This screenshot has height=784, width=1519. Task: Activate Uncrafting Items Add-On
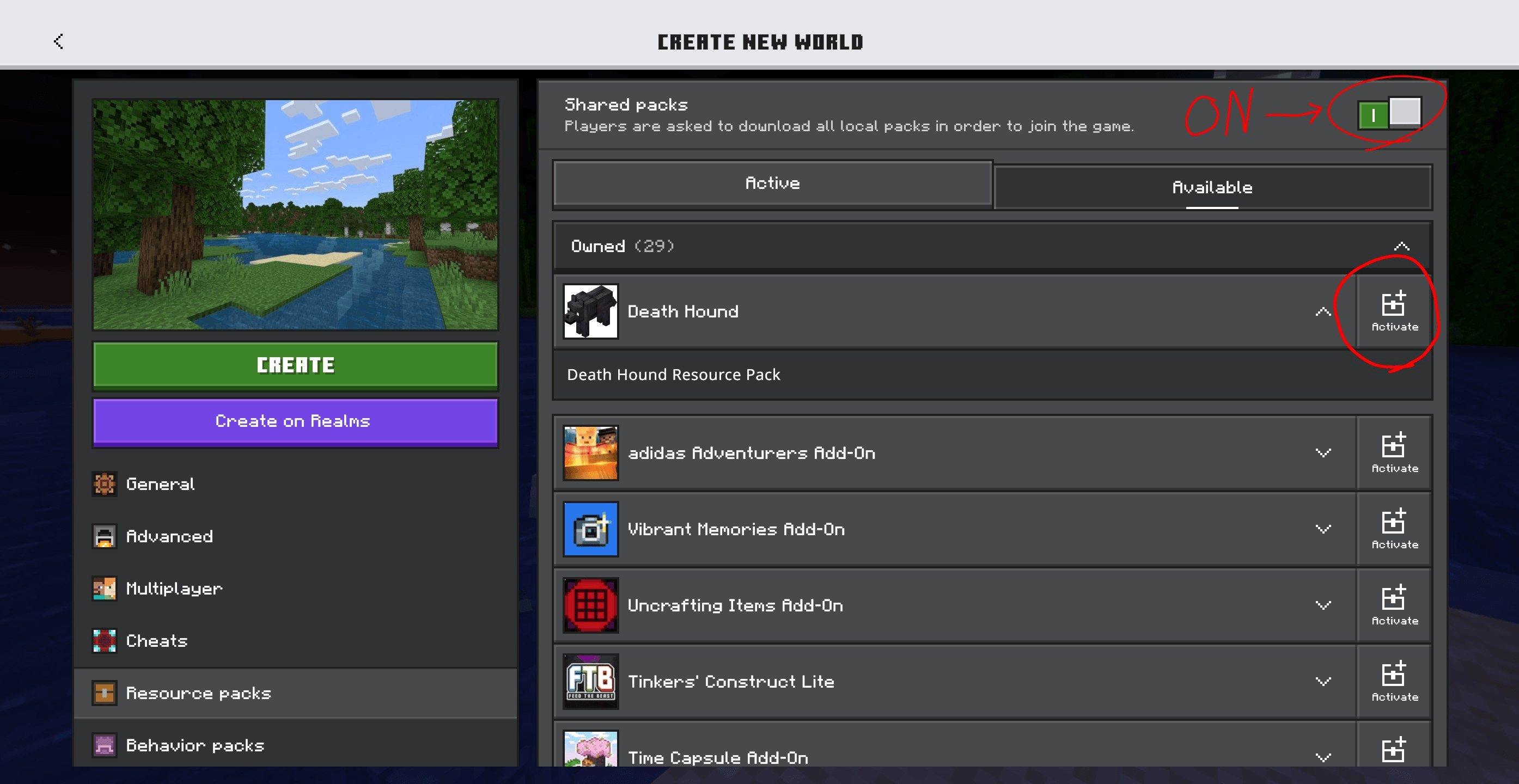click(1394, 605)
